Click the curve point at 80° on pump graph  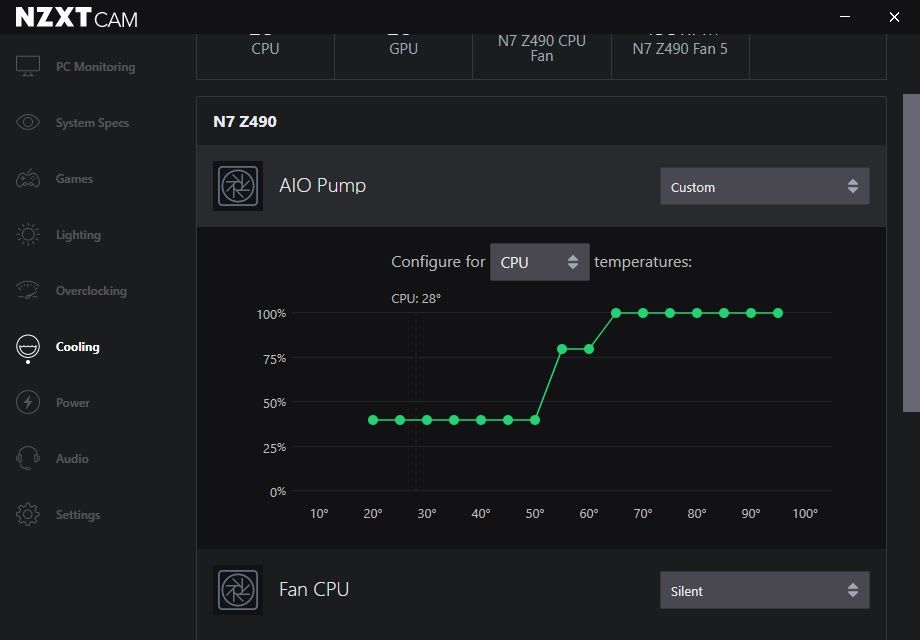click(x=696, y=313)
